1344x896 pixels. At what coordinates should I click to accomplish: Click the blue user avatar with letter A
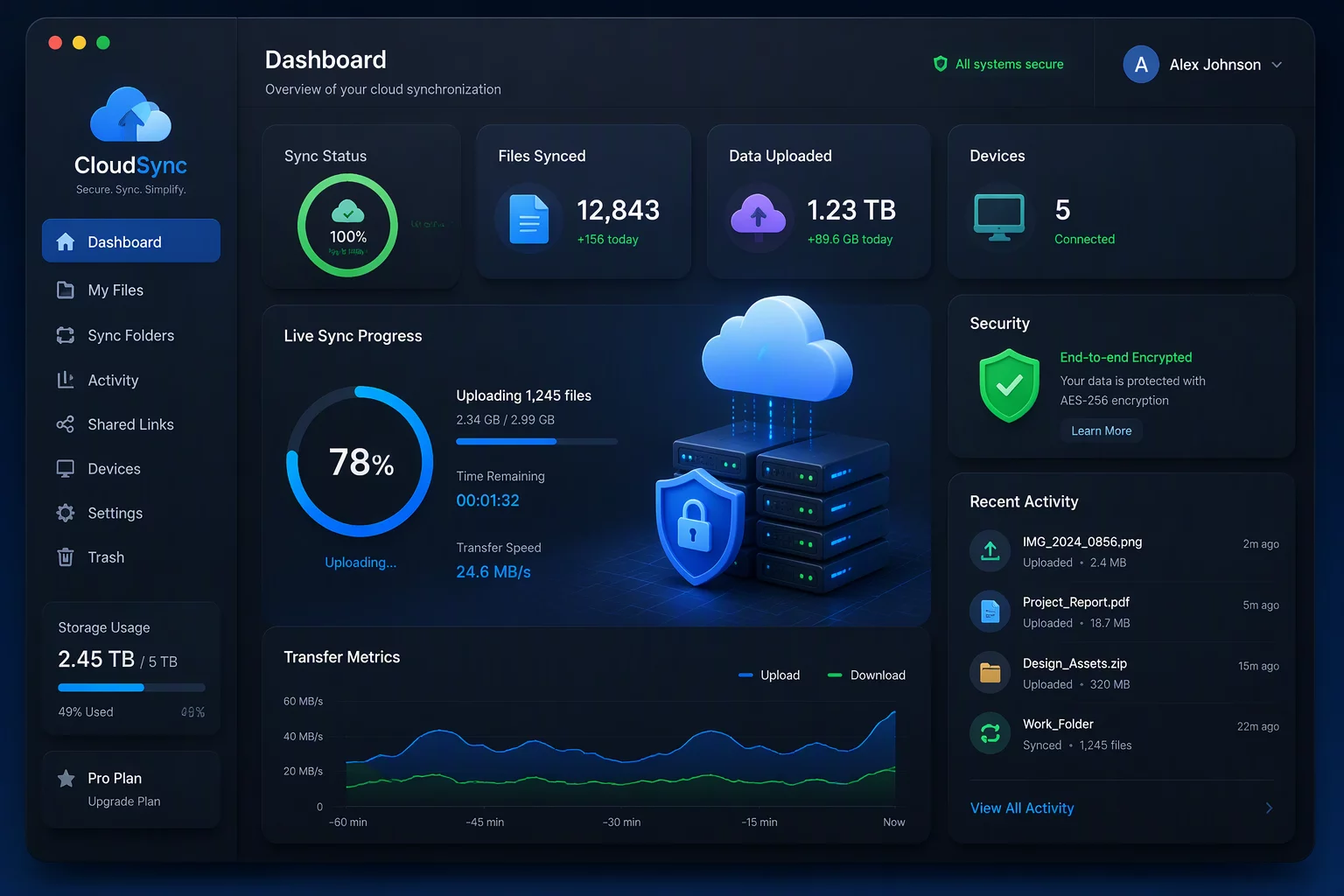1141,65
